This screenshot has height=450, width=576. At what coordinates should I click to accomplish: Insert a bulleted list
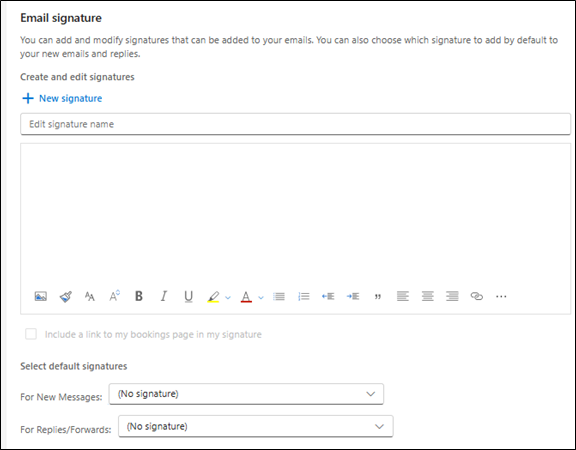coord(279,296)
